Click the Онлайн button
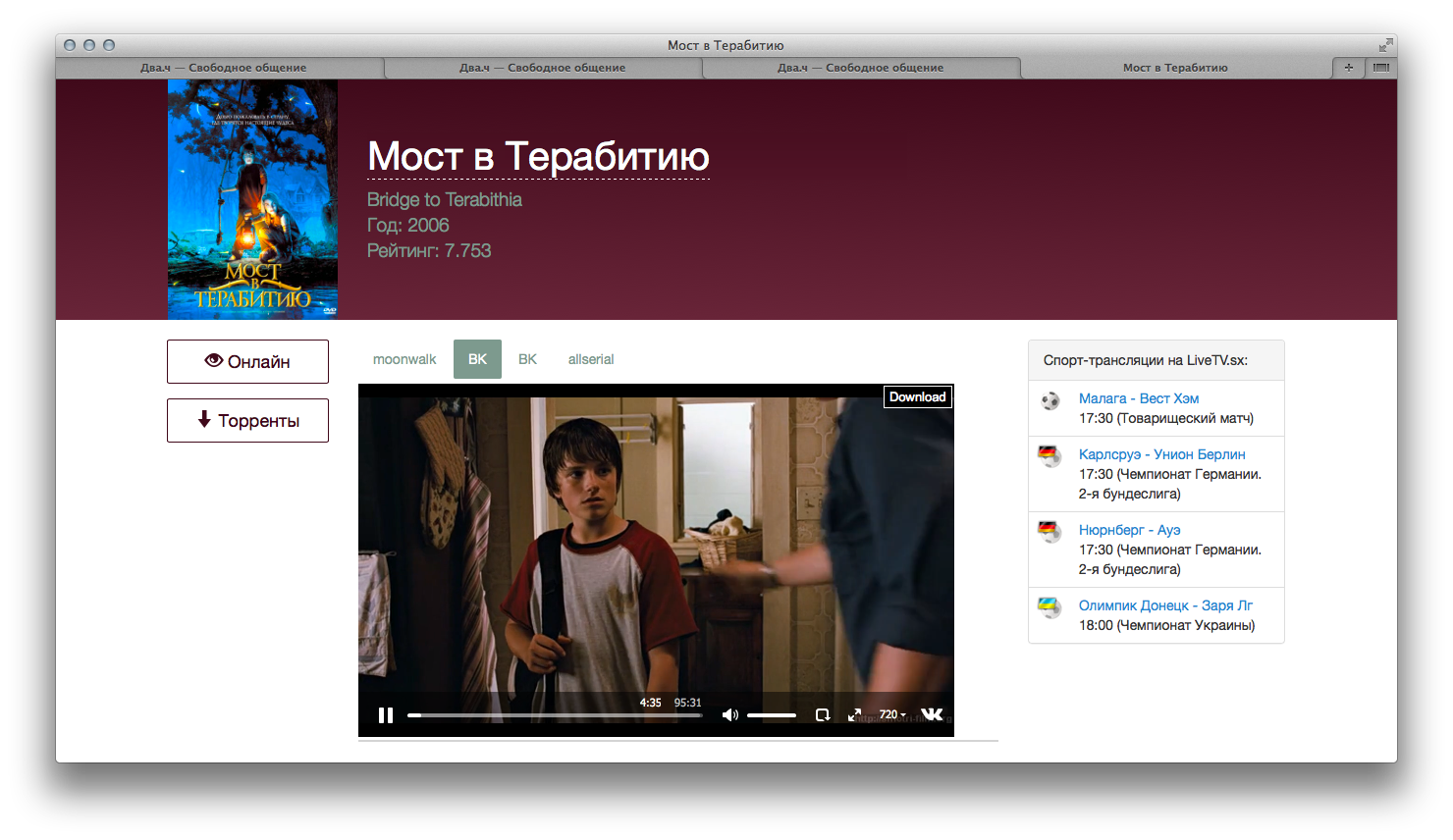 tap(247, 361)
